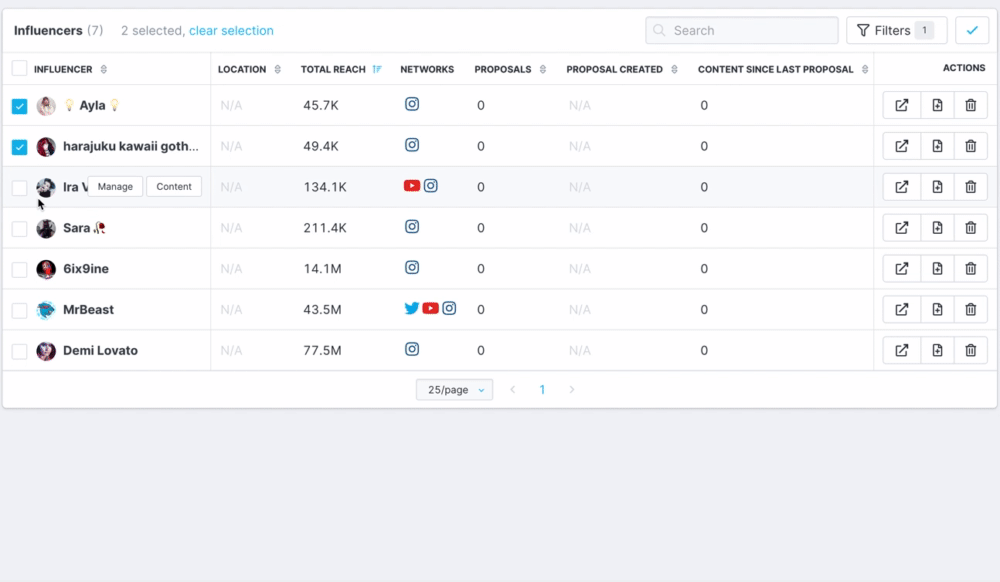Click MrBeast's YouTube network icon

(430, 309)
